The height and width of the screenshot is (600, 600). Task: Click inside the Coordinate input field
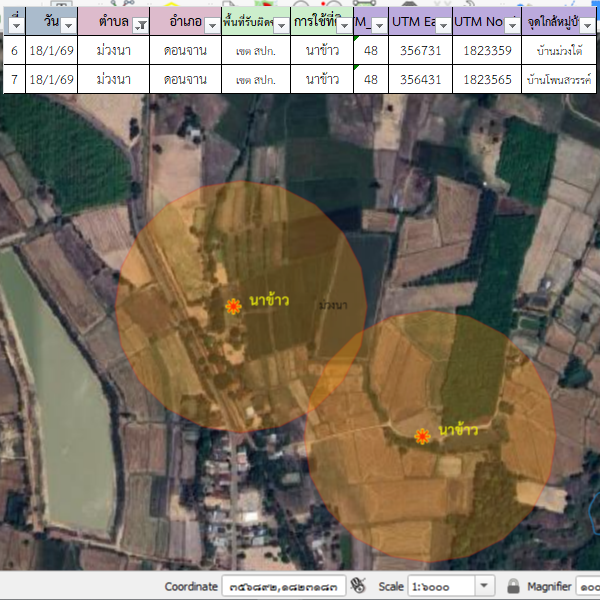tap(283, 586)
